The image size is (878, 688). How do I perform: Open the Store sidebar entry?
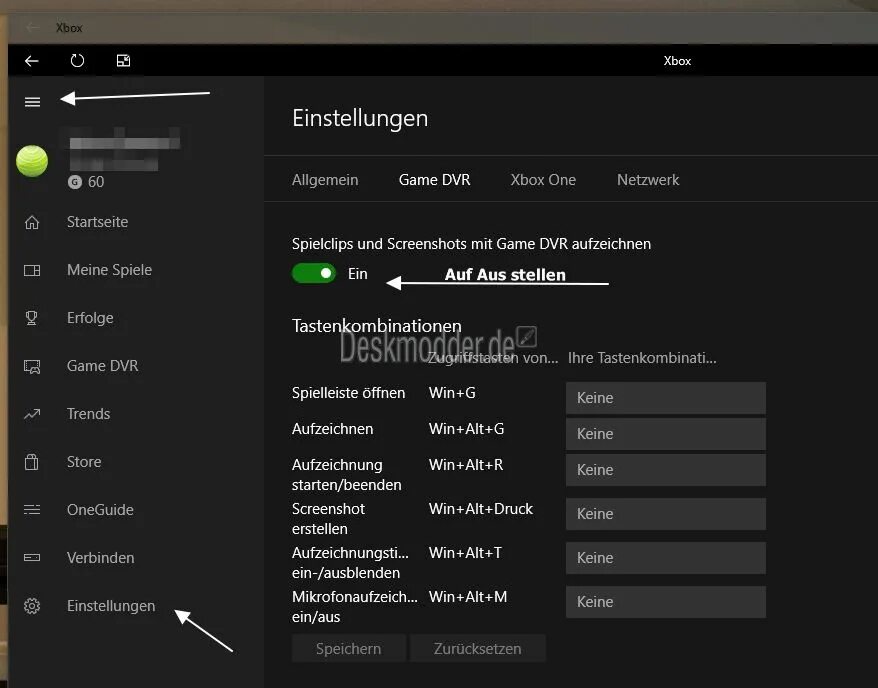pos(84,462)
